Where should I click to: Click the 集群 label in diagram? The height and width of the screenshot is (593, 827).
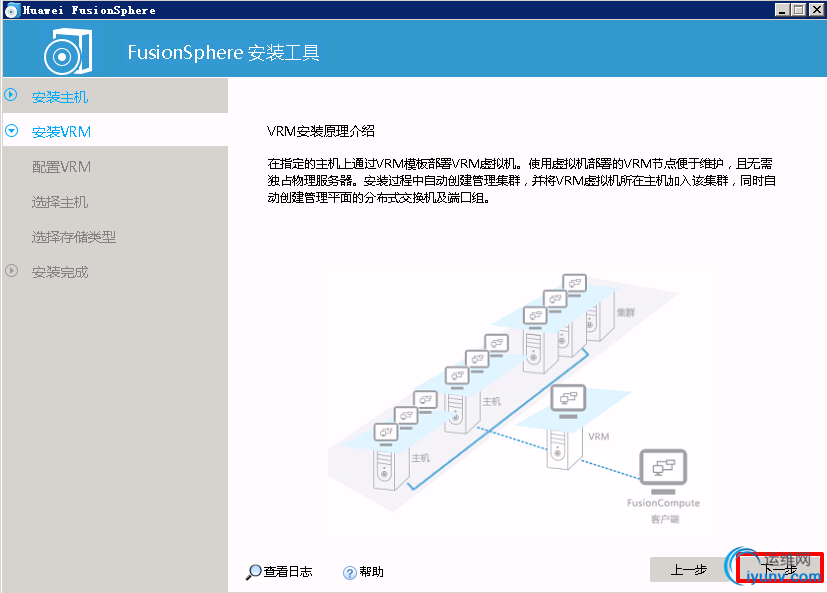point(626,313)
